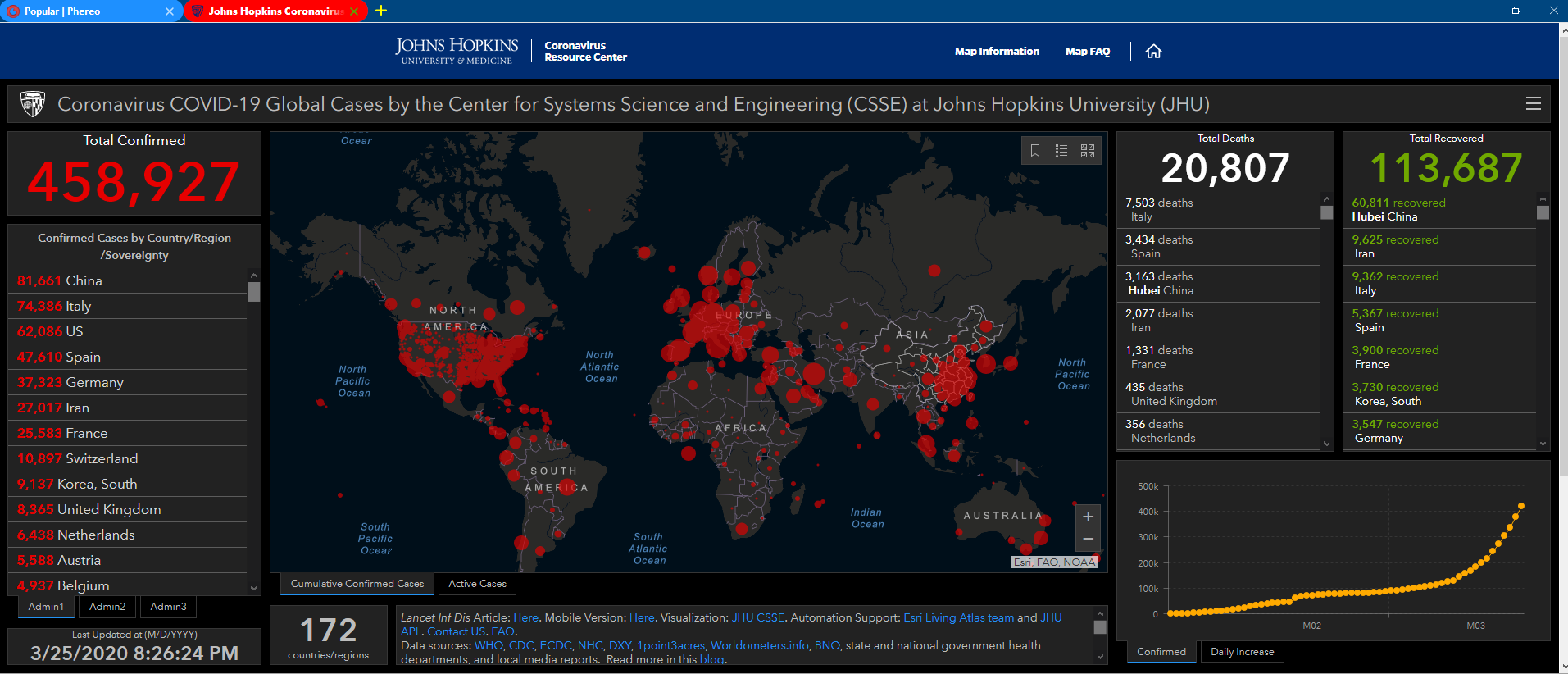This screenshot has width=1568, height=674.
Task: Open the map bookmarks icon
Action: click(x=1035, y=151)
